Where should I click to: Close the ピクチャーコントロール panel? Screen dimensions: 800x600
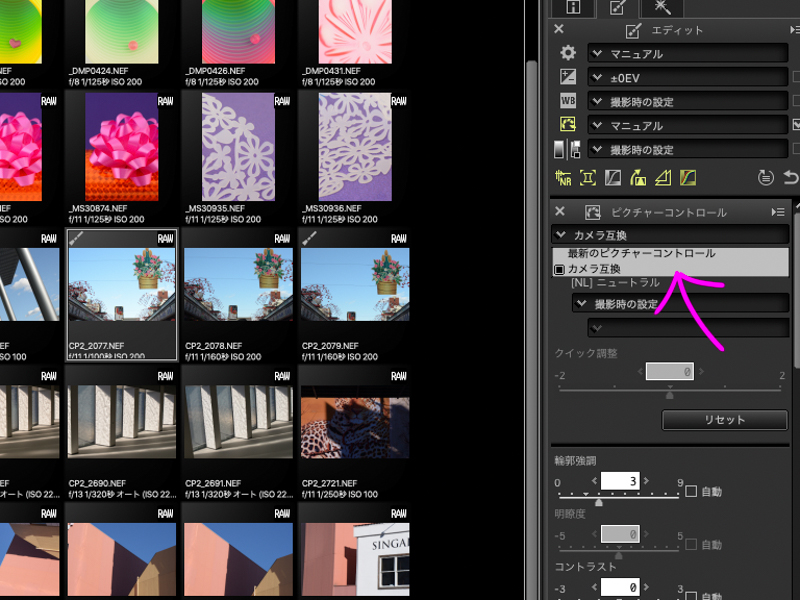click(x=560, y=211)
